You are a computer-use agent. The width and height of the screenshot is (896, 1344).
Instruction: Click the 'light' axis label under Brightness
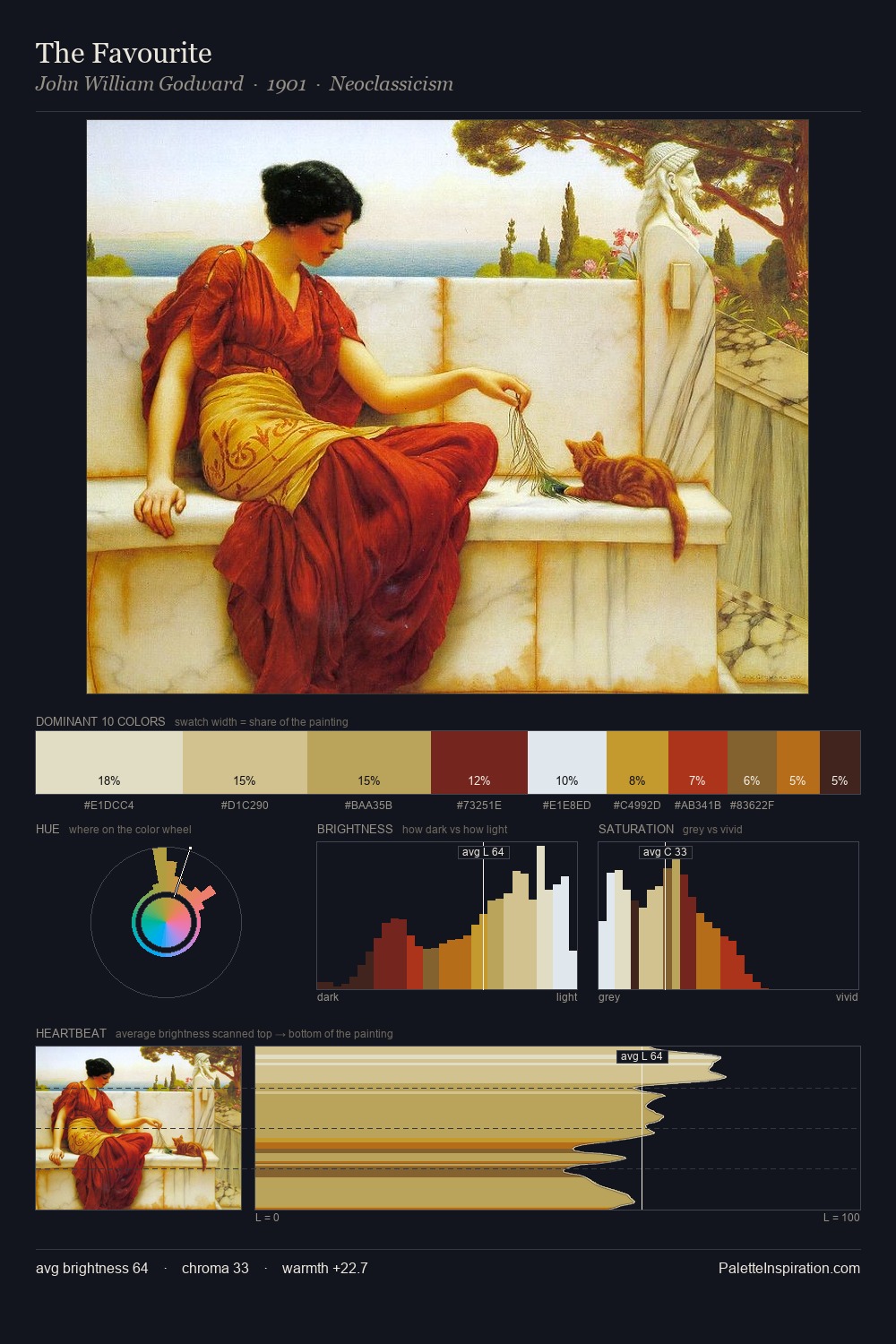pos(566,997)
